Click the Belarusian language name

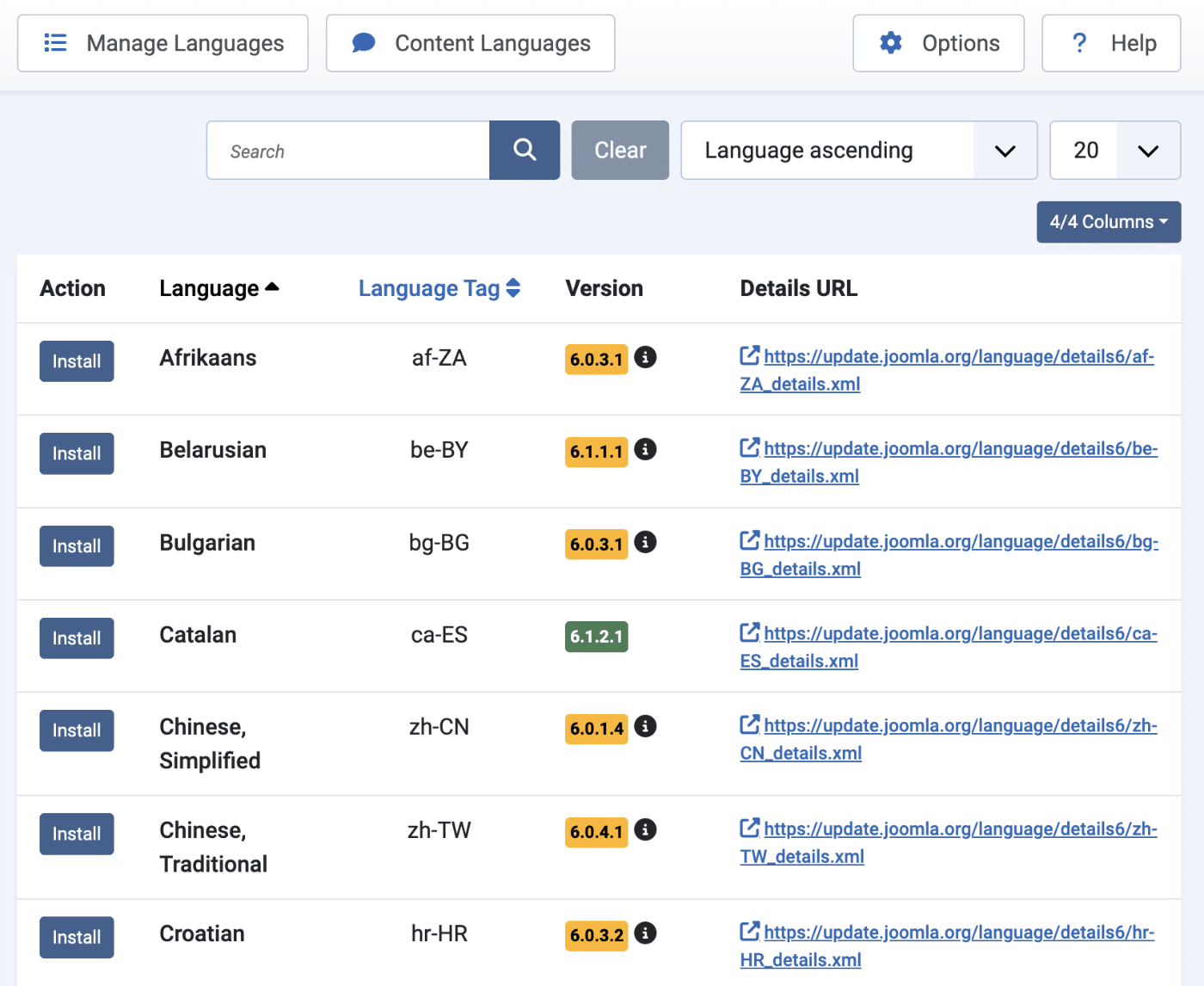pyautogui.click(x=213, y=450)
